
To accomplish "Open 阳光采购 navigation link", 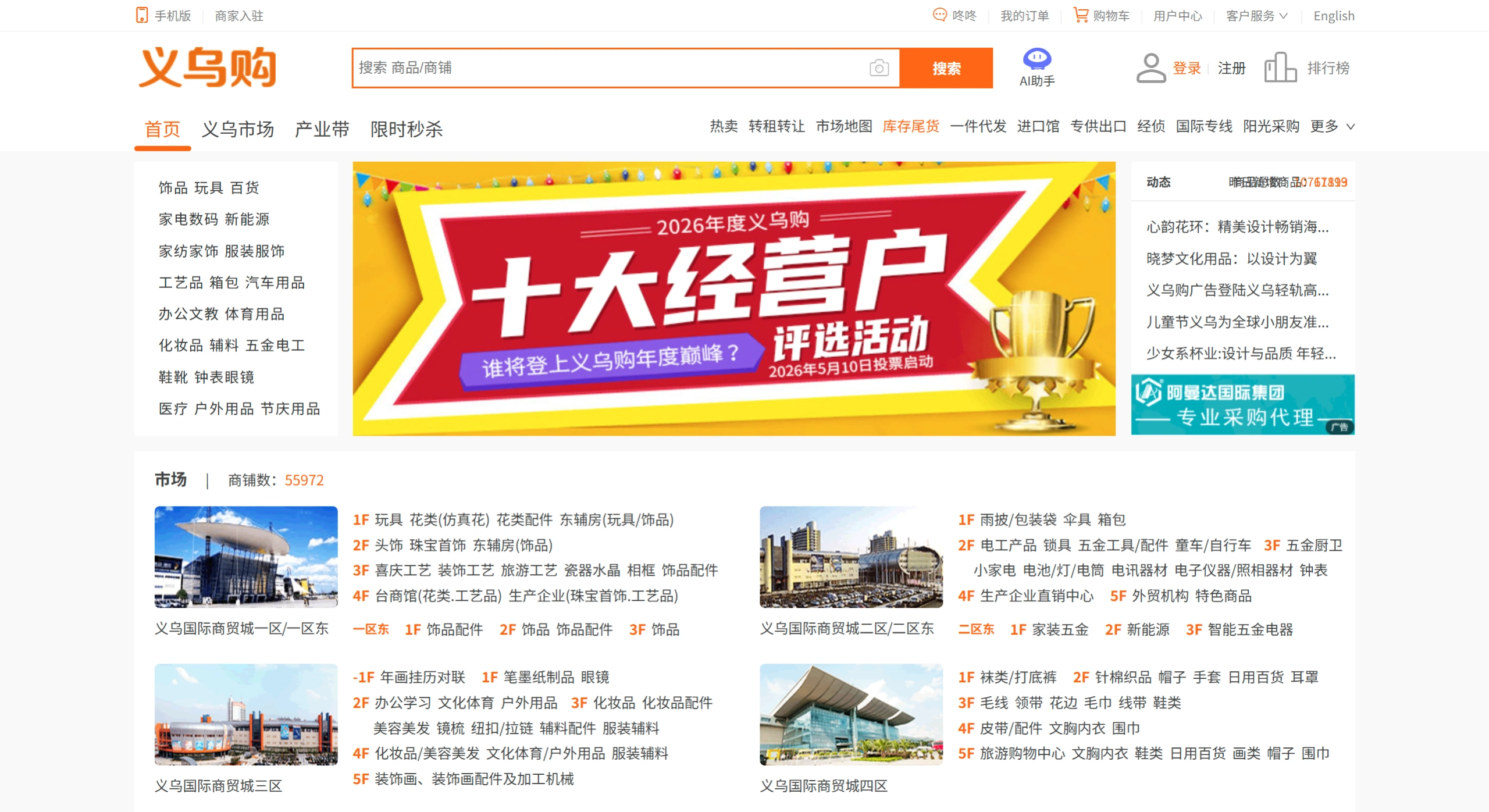I will 1271,126.
